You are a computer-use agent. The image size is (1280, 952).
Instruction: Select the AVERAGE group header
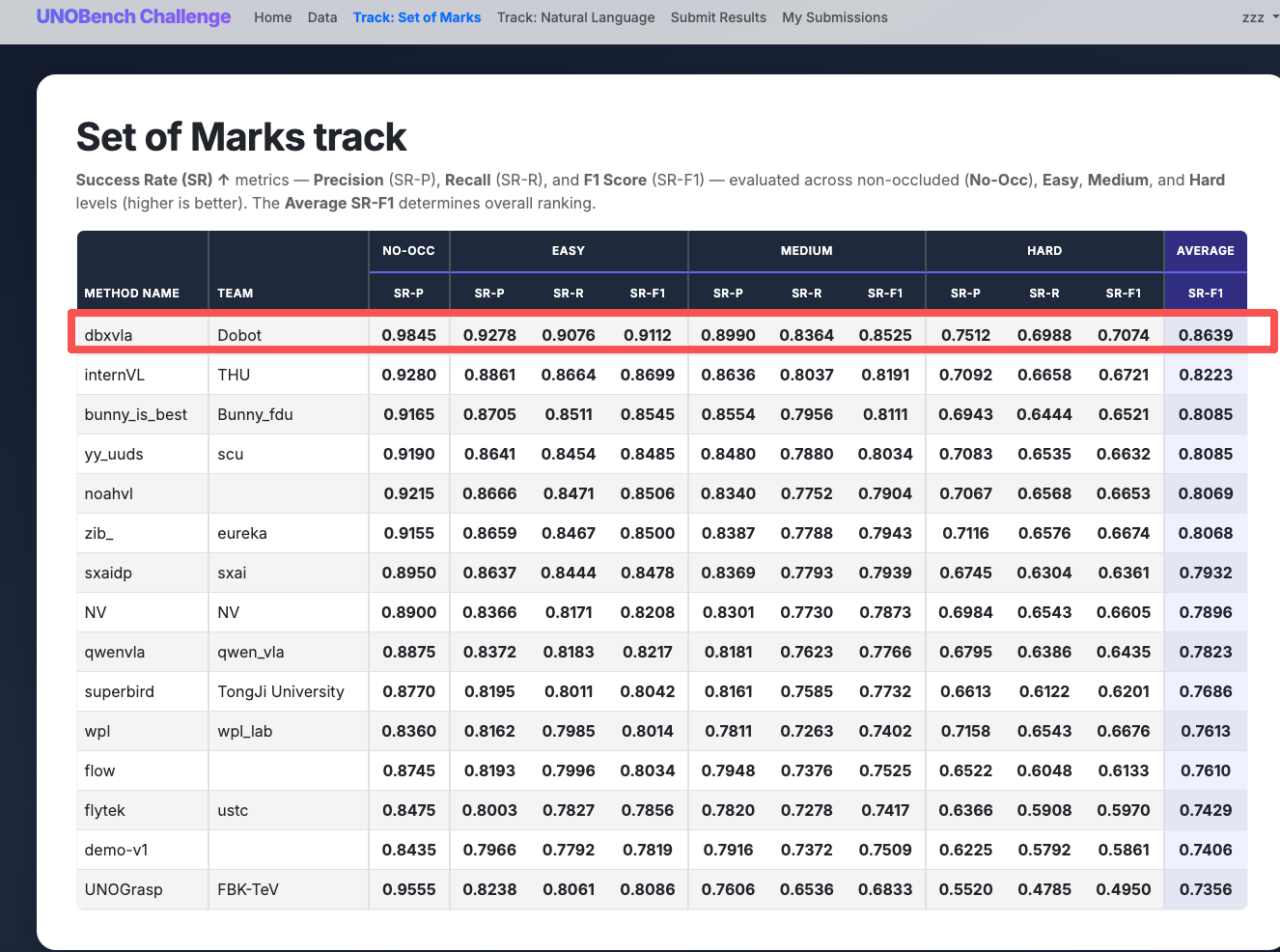(1206, 251)
